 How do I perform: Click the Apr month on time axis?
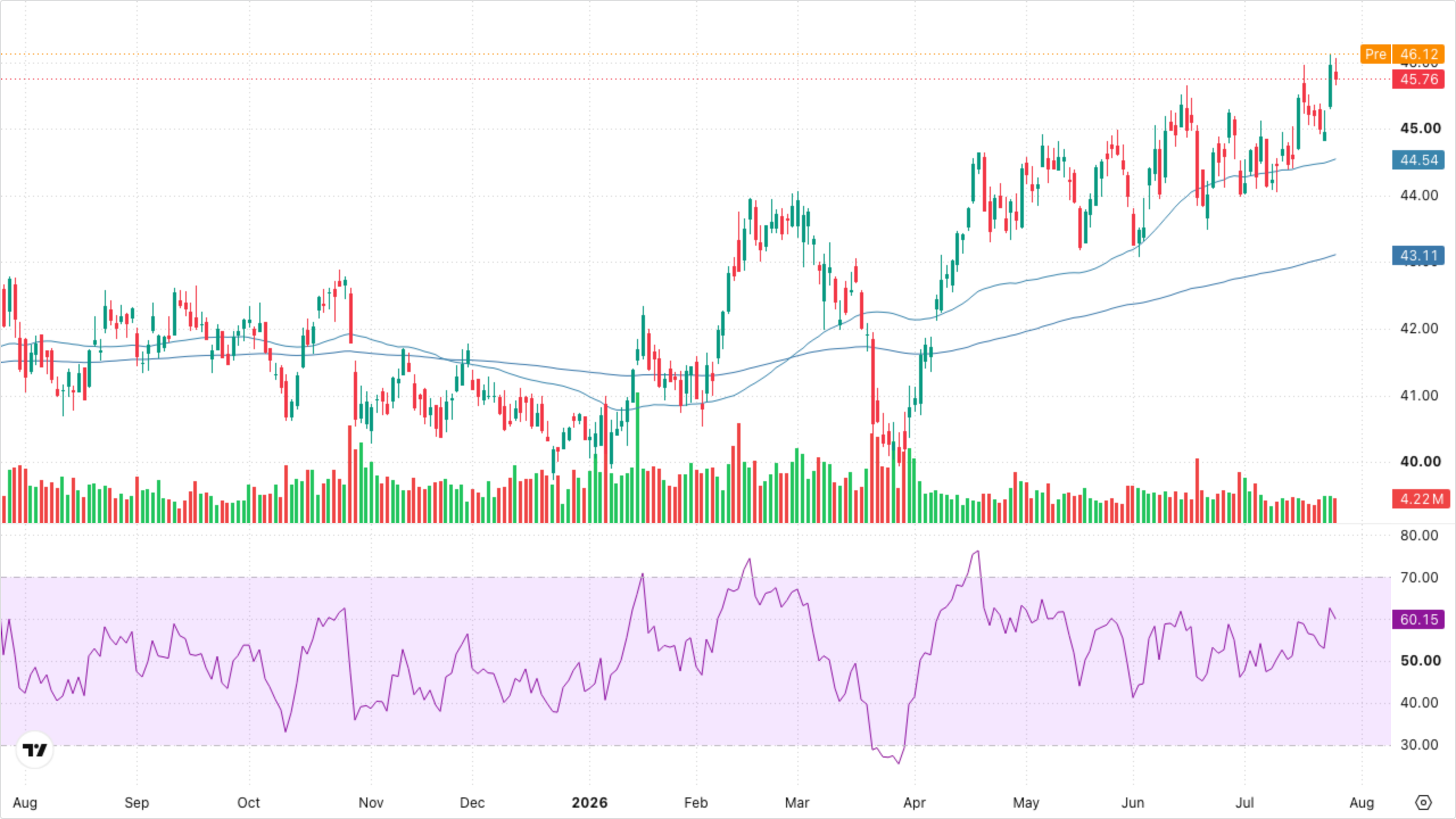tap(915, 803)
